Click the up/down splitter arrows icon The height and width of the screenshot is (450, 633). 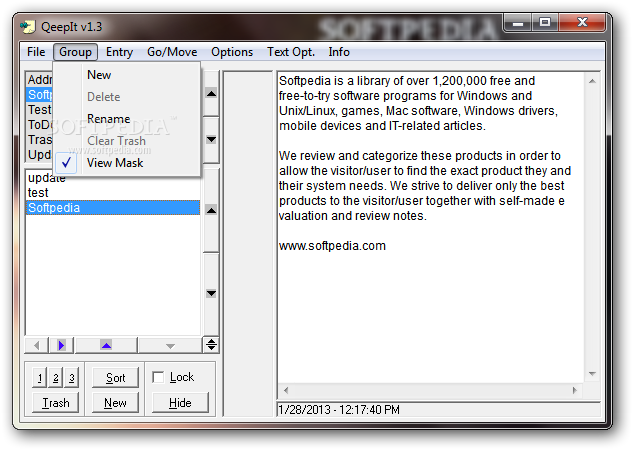tap(211, 345)
